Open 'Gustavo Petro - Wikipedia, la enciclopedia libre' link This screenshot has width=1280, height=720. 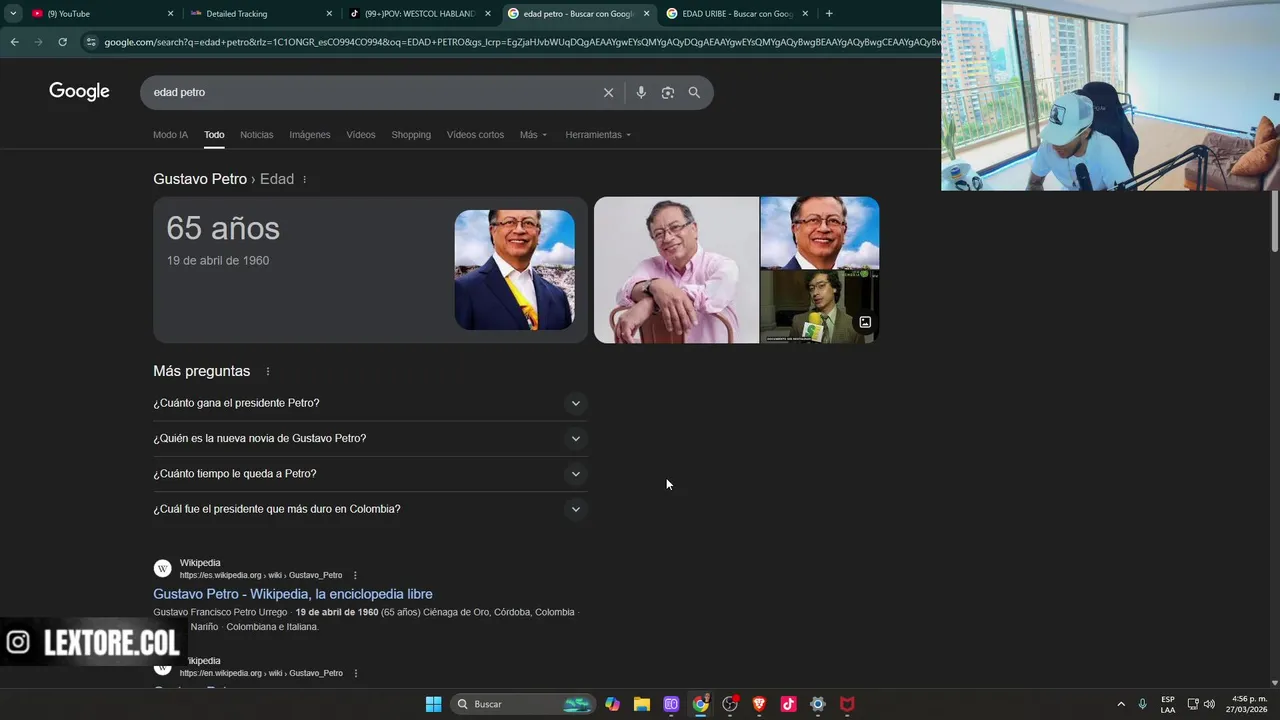tap(293, 594)
